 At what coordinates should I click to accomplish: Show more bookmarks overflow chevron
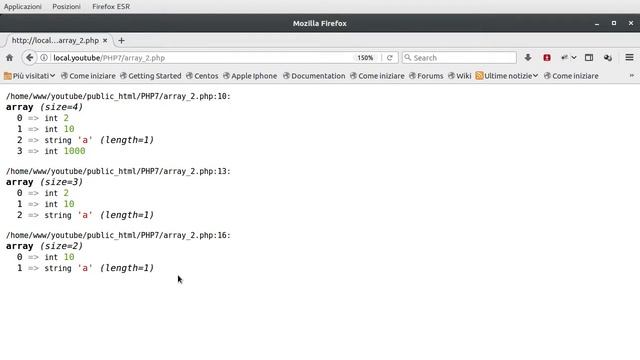pyautogui.click(x=631, y=76)
